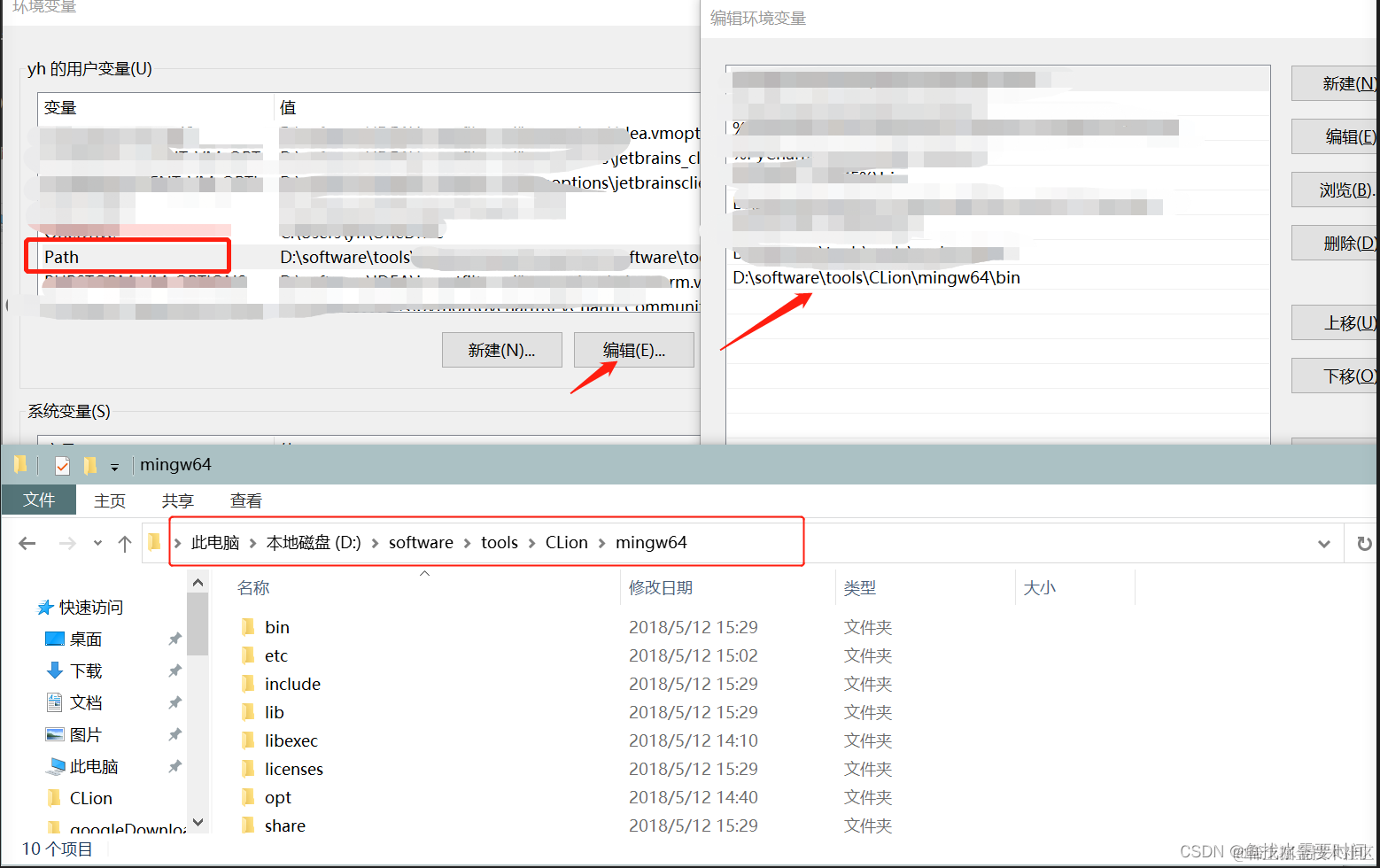Screen dimensions: 1380x868
Task: Click the 2018/5/12 14:40 date of opt
Action: 694,797
